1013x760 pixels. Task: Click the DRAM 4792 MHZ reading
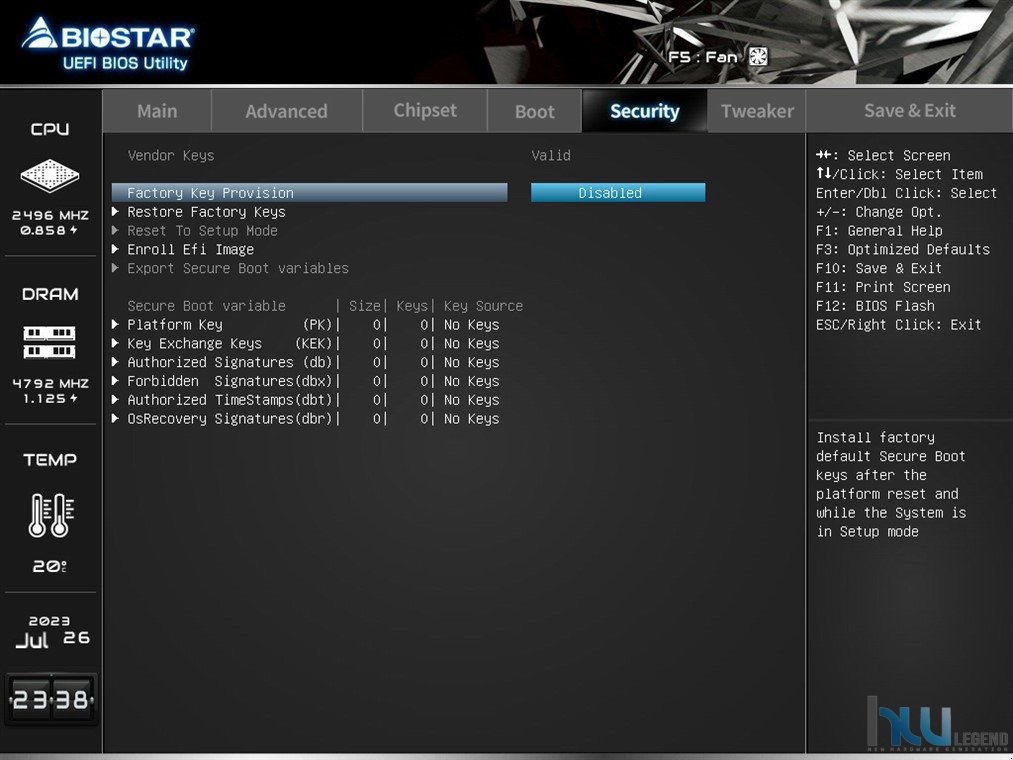tap(50, 383)
